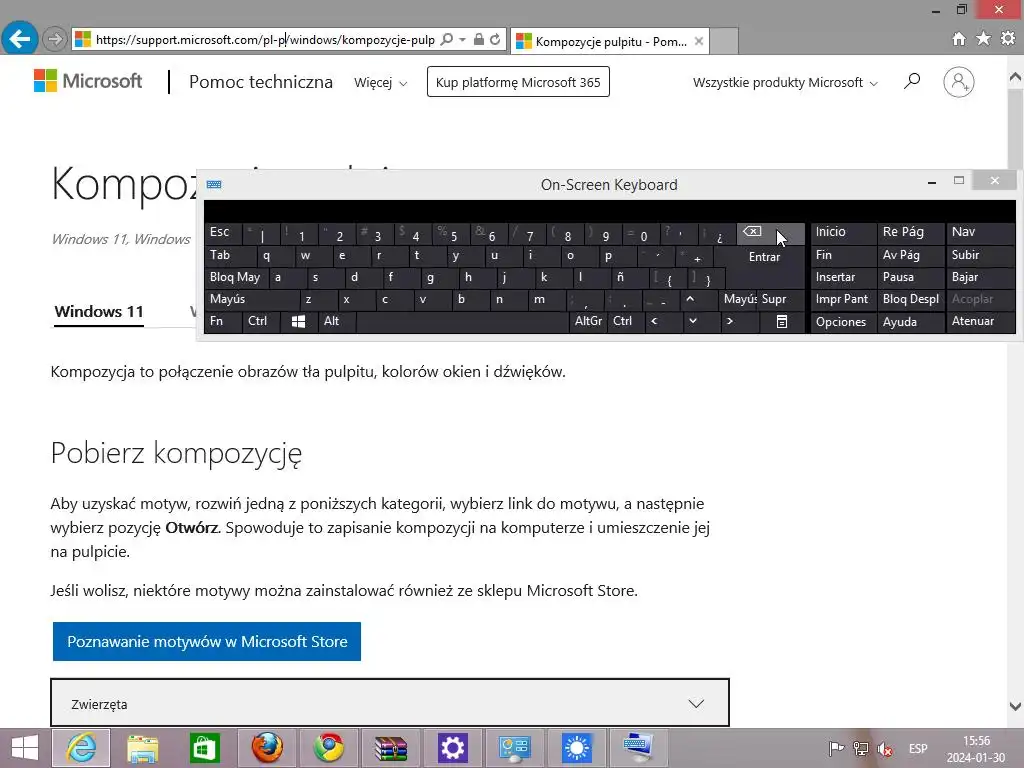Toggle the left Ctrl key on keyboard
Image resolution: width=1024 pixels, height=768 pixels.
[x=261, y=321]
